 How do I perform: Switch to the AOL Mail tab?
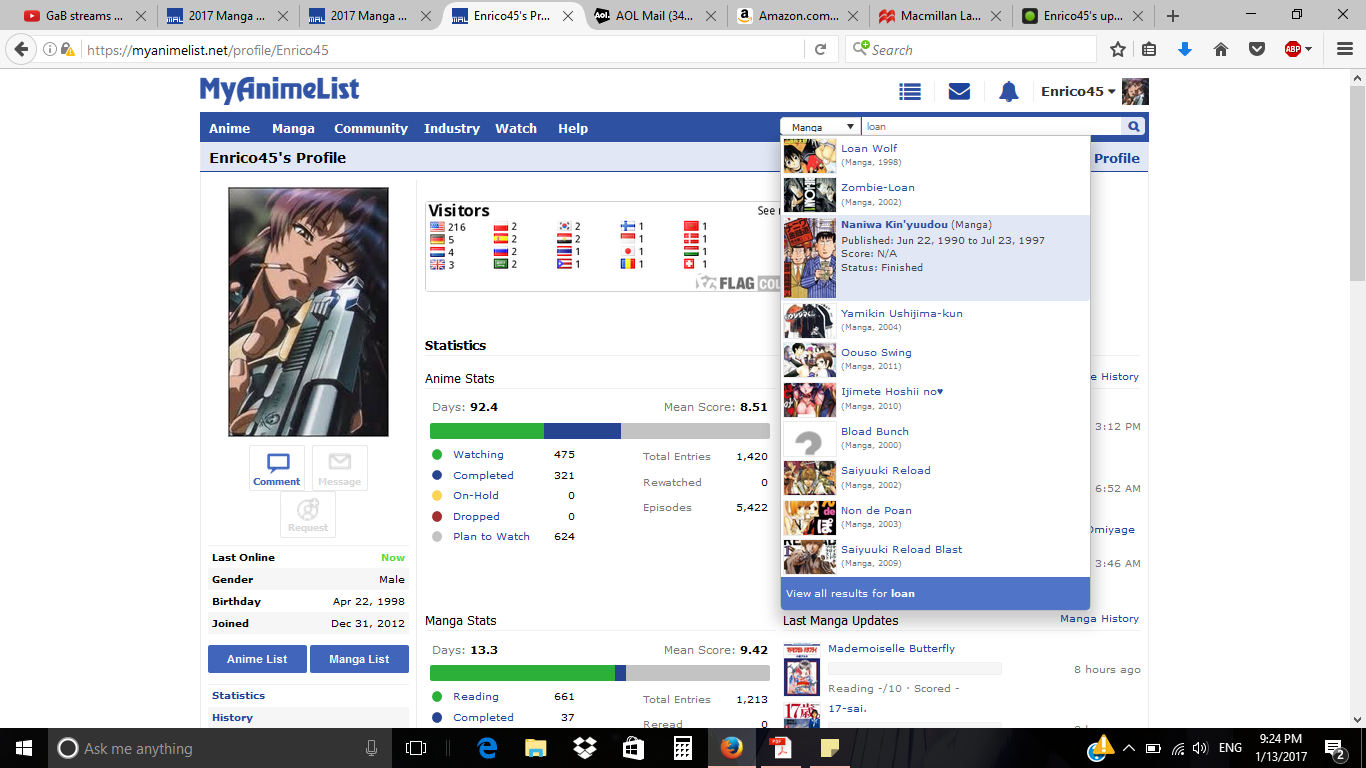pyautogui.click(x=657, y=16)
